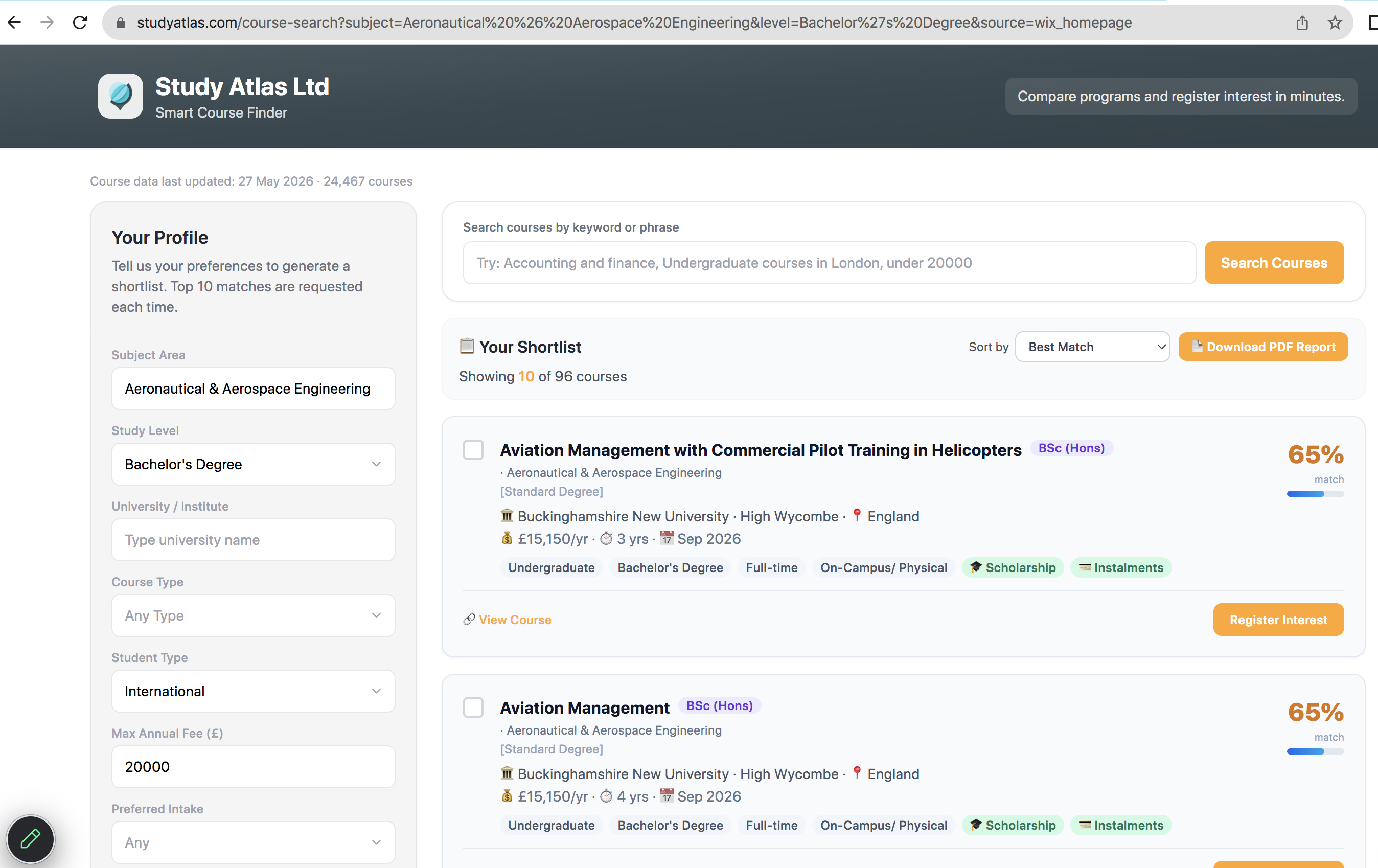Click the browser forward arrow
This screenshot has height=868, width=1378.
48,22
